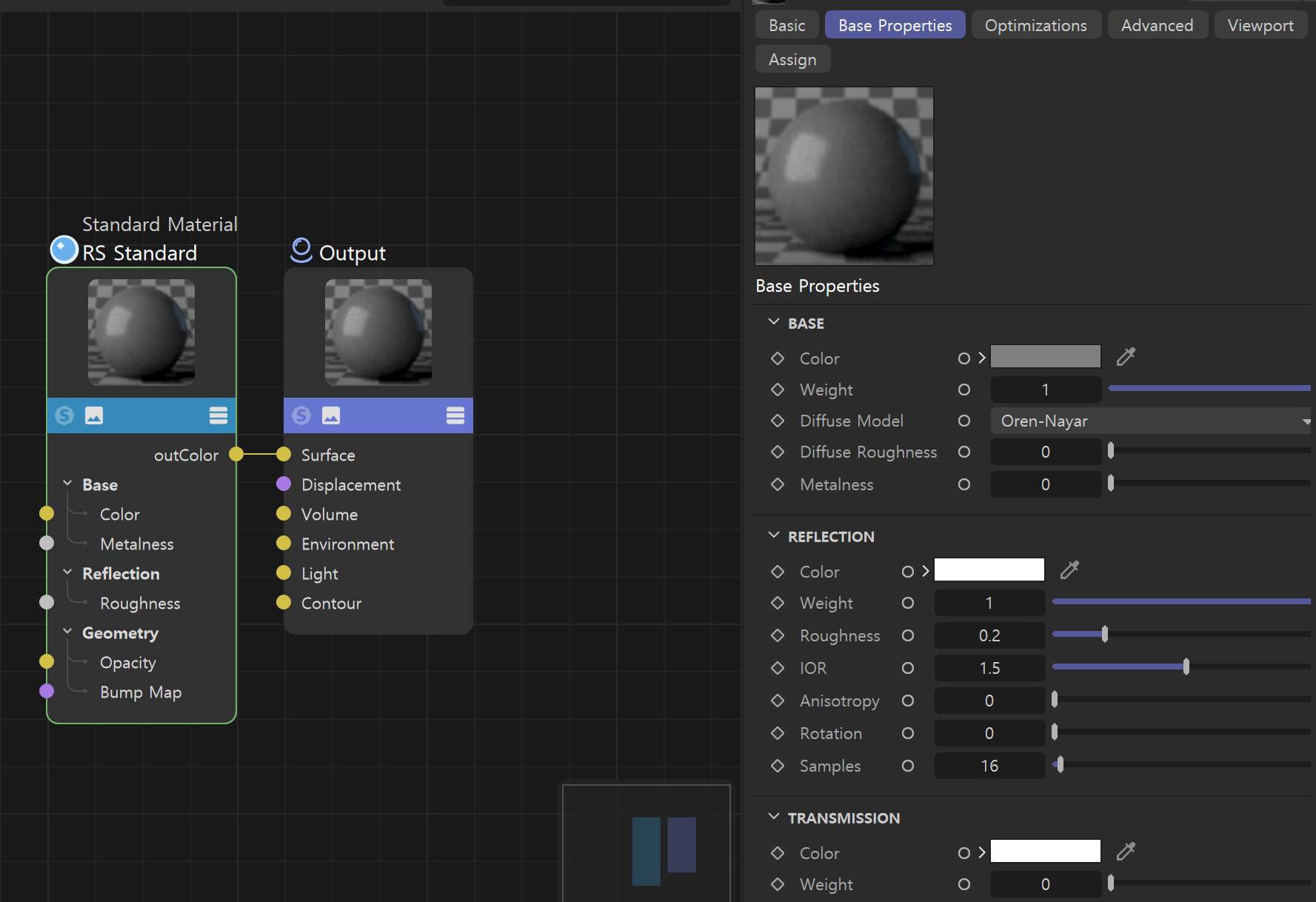The height and width of the screenshot is (902, 1316).
Task: Click the blue RS Standard node type icon
Action: click(64, 250)
